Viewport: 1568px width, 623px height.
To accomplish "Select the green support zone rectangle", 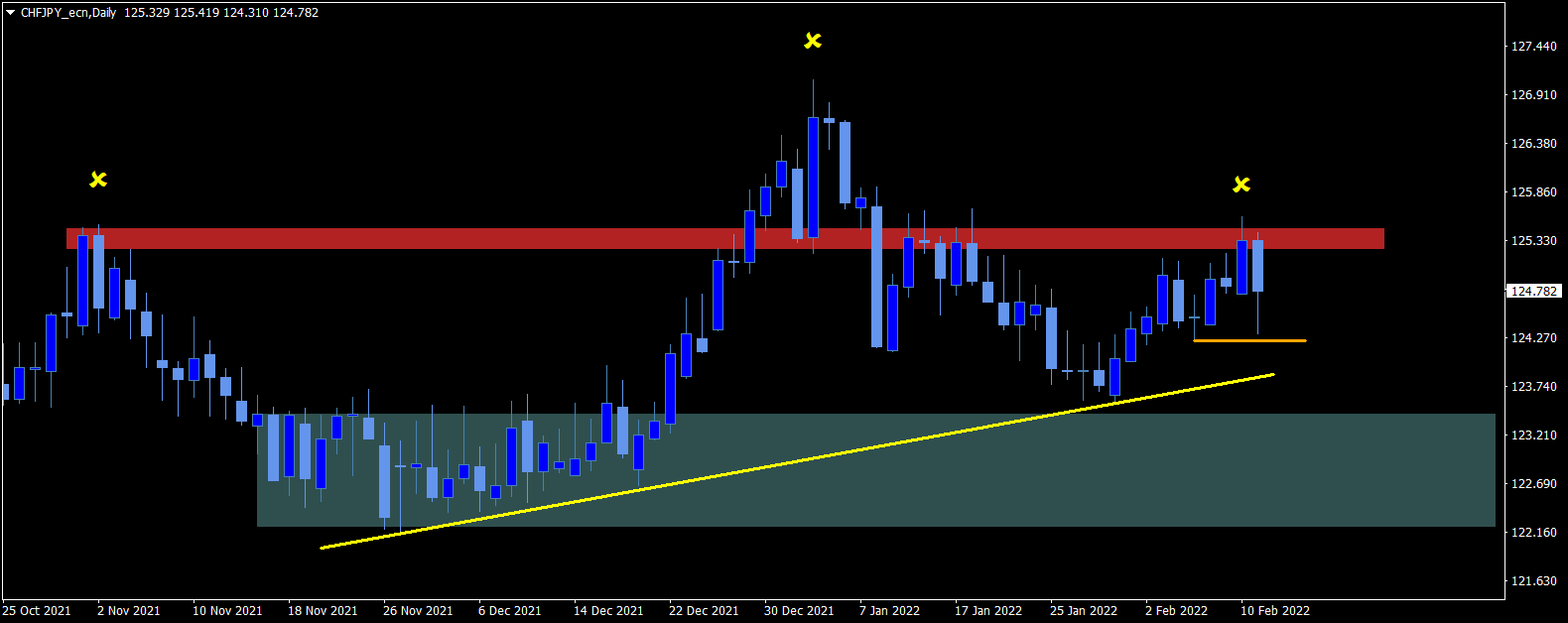I will (x=876, y=470).
